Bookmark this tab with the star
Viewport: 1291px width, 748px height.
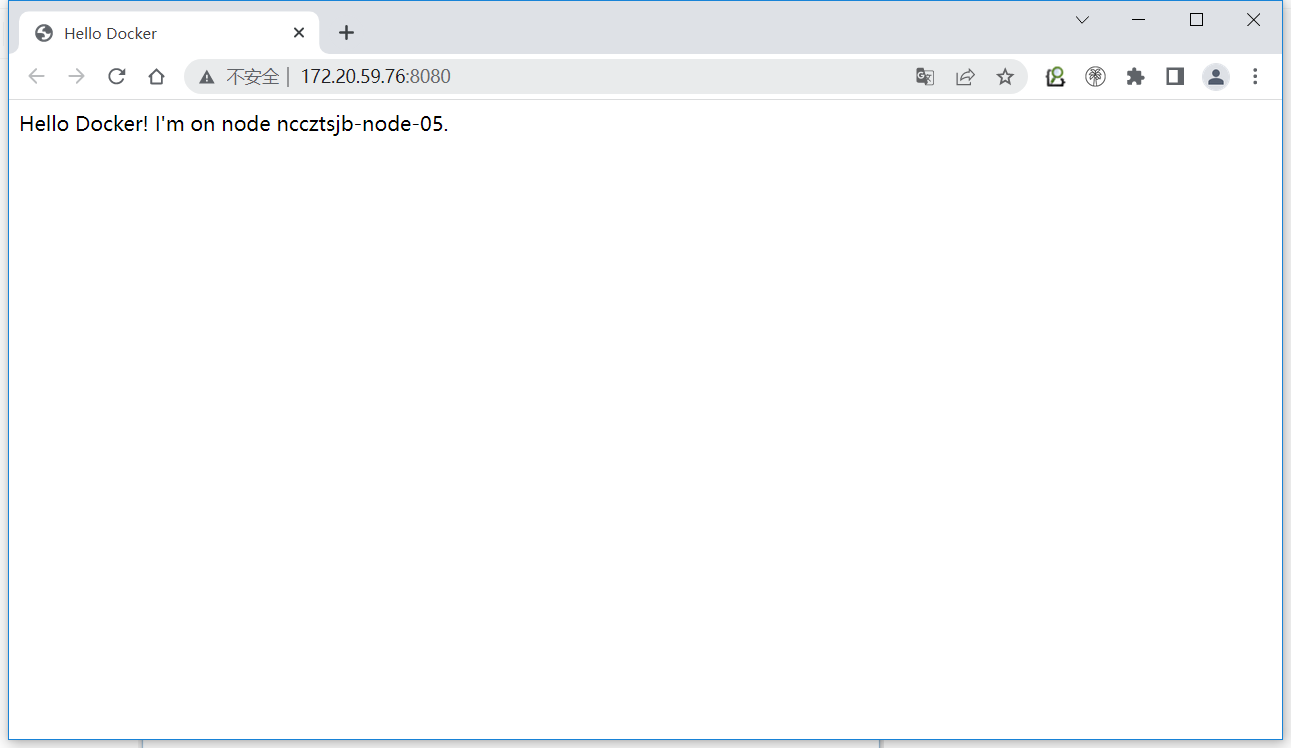1005,77
